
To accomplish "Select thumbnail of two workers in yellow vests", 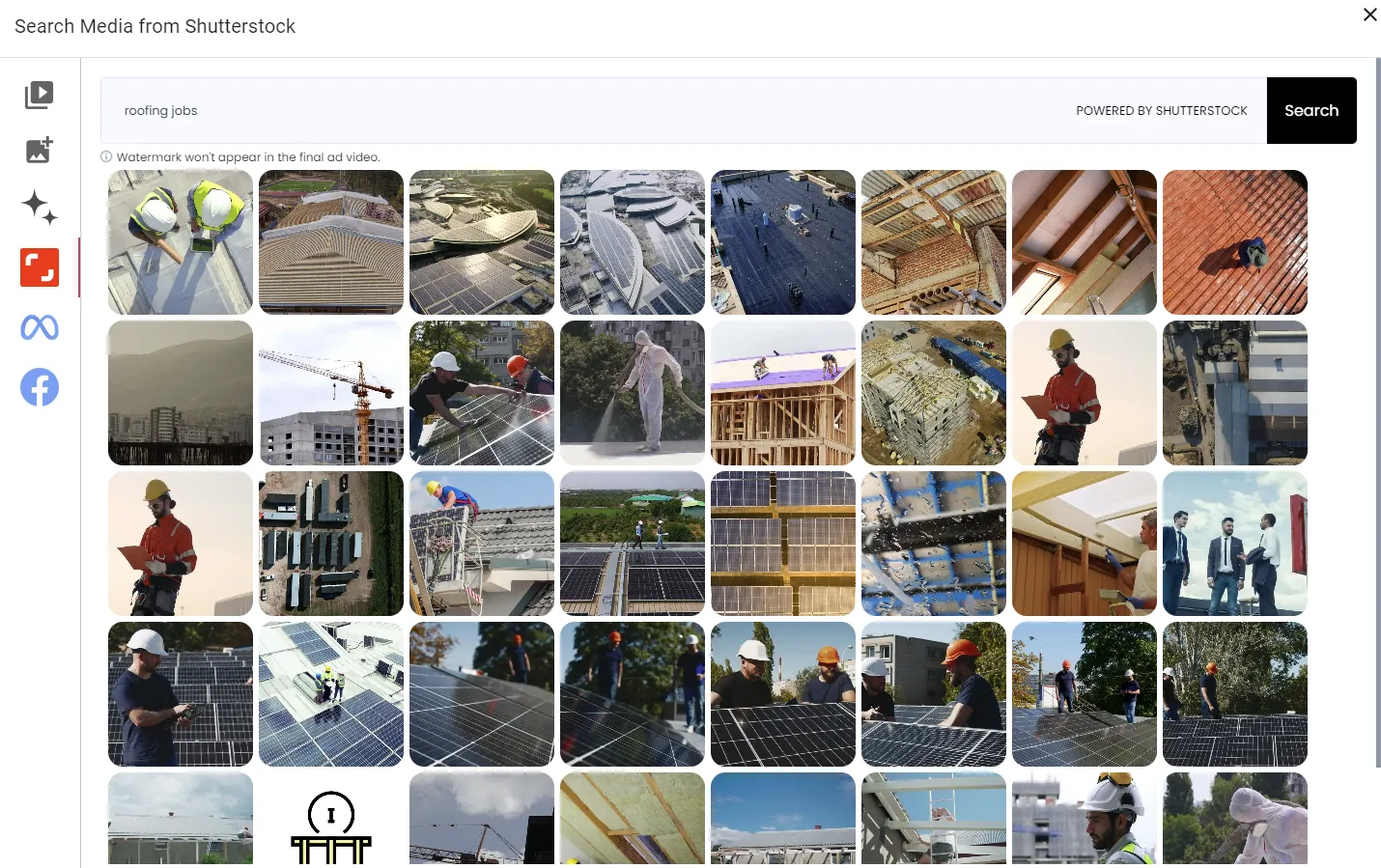I will (181, 242).
